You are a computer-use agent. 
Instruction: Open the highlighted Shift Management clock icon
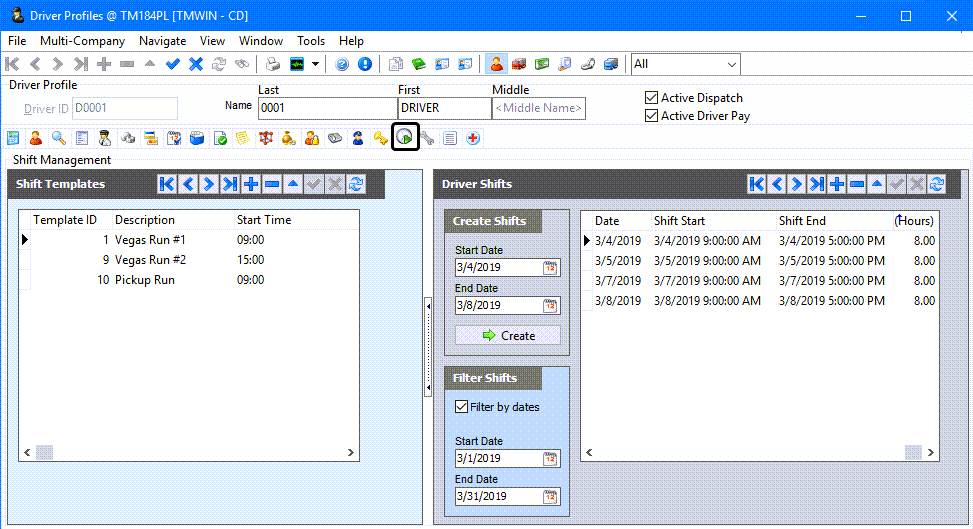[x=404, y=138]
